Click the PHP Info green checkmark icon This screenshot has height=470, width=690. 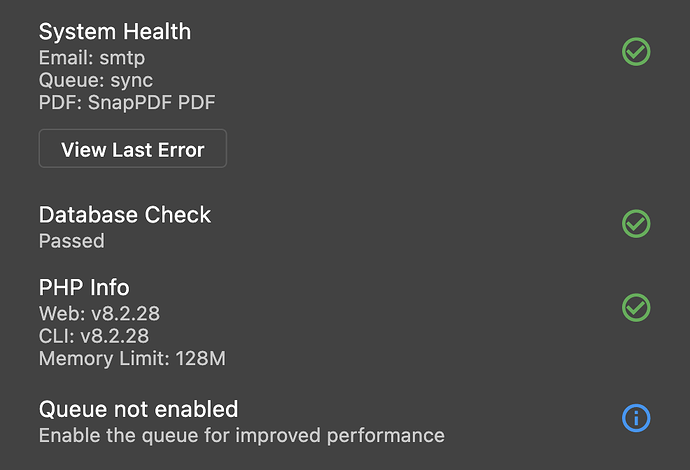[636, 308]
